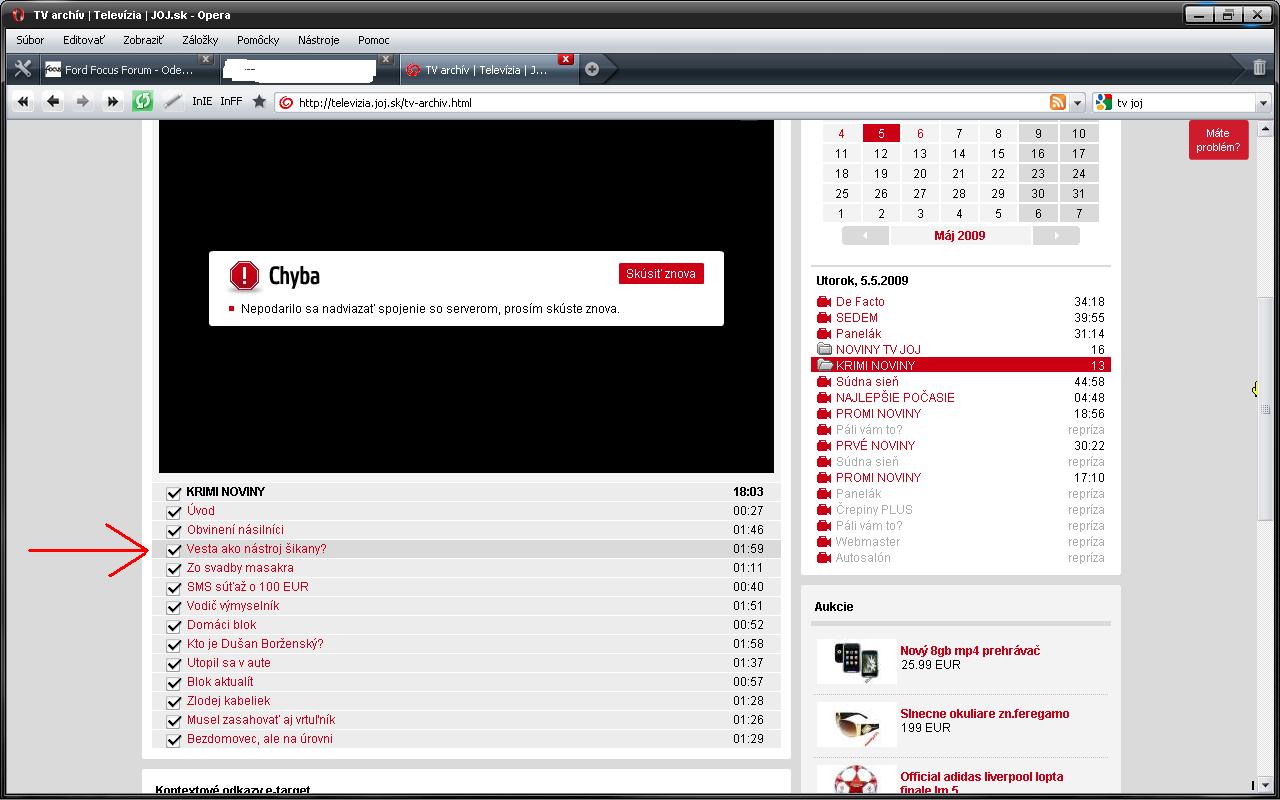Open the address bar history dropdown
This screenshot has width=1280, height=800.
1077,102
